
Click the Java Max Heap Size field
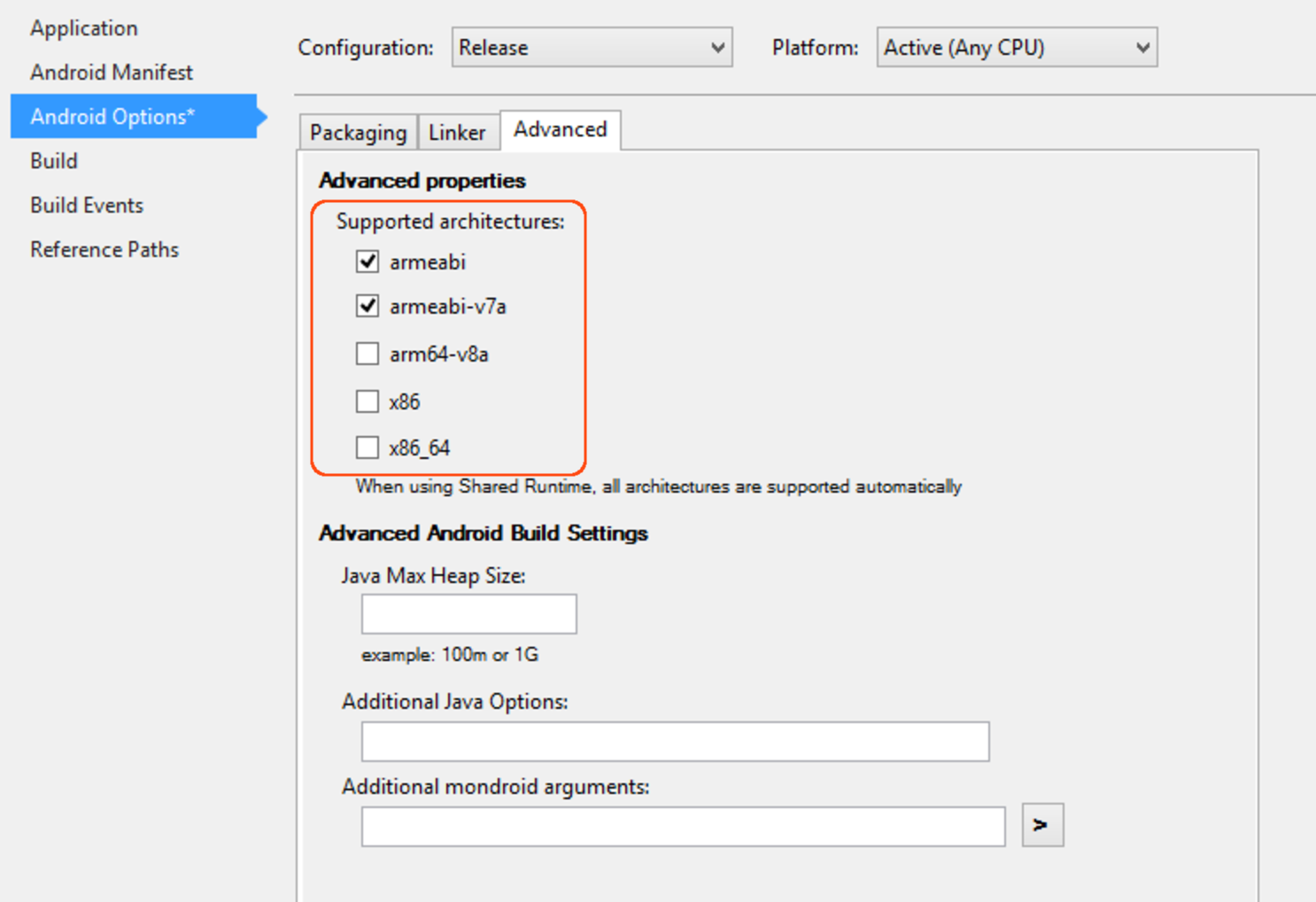click(468, 613)
